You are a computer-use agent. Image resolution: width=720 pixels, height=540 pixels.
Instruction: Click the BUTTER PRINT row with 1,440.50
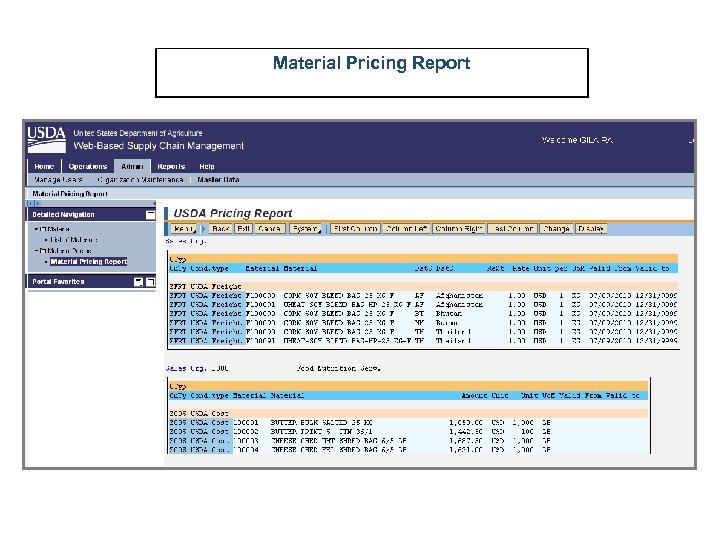point(409,432)
